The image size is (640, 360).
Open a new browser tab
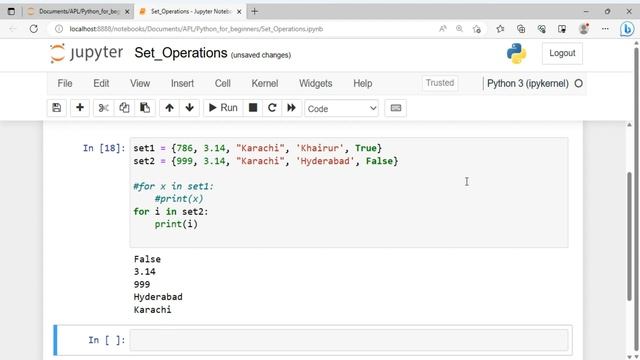point(255,11)
